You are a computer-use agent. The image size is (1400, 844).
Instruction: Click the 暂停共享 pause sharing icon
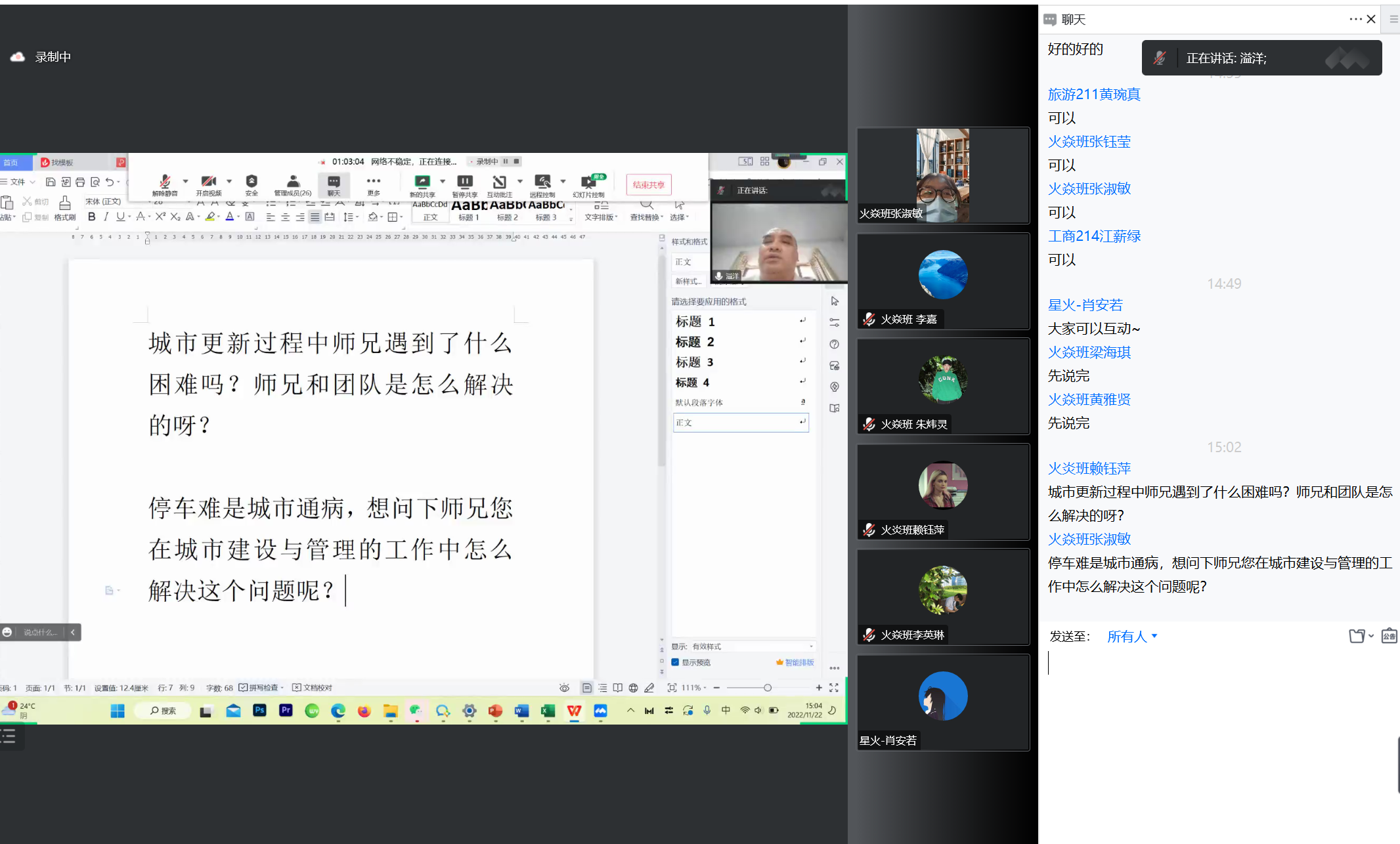click(464, 182)
